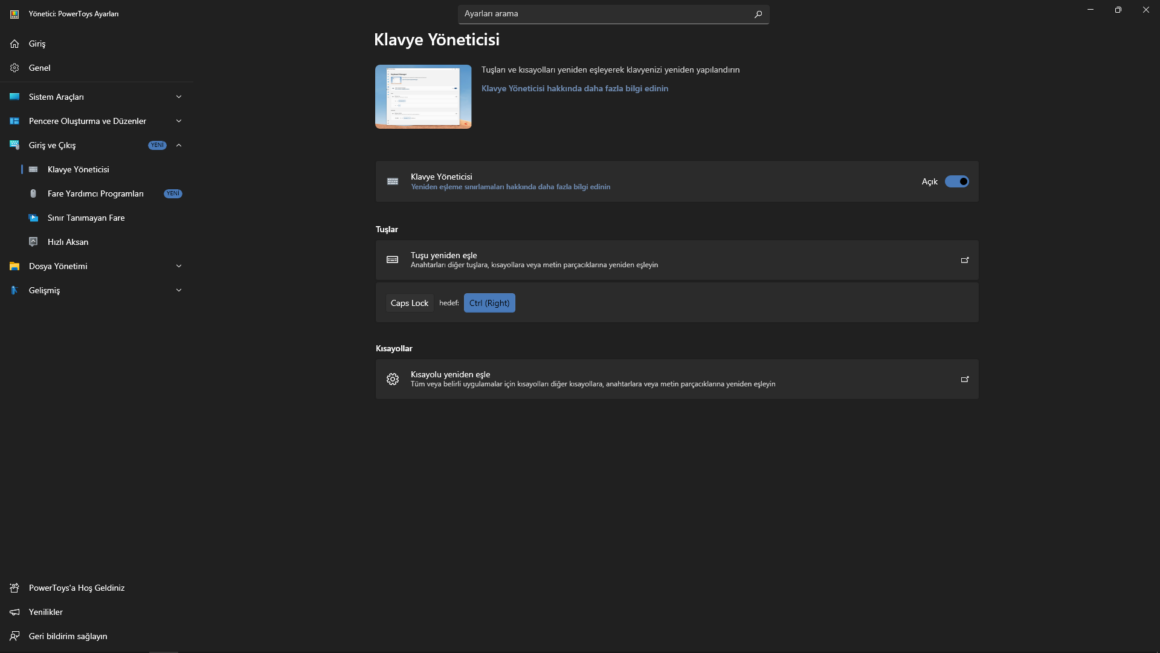Click the search magnifier icon in Ayarları arama
Viewport: 1160px width, 653px height.
pos(758,14)
